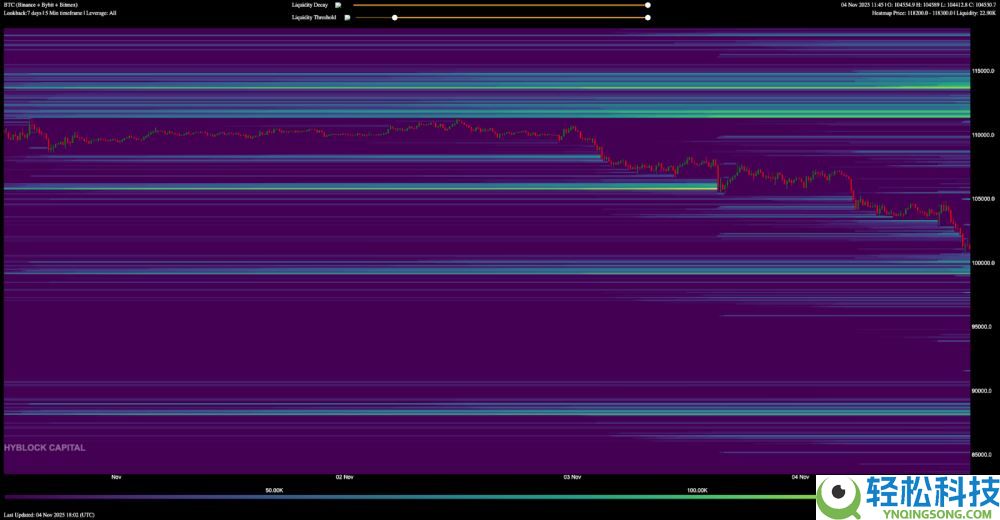This screenshot has width=1000, height=520.
Task: Click the "Liquidity Decay" label
Action: click(x=310, y=5)
